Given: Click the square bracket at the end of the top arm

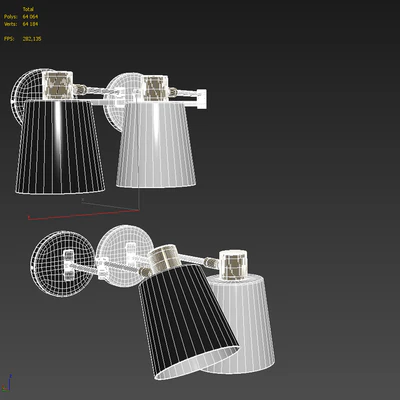Looking at the screenshot, I should (201, 99).
